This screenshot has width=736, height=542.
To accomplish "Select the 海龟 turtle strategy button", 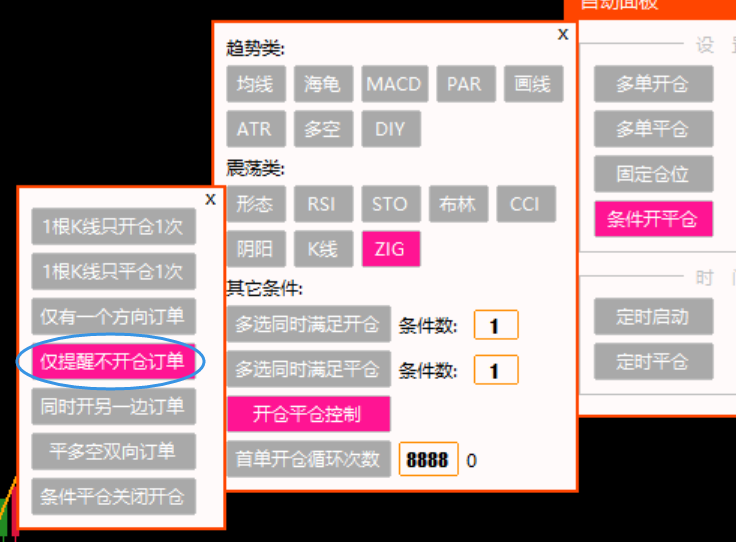I will tap(322, 84).
